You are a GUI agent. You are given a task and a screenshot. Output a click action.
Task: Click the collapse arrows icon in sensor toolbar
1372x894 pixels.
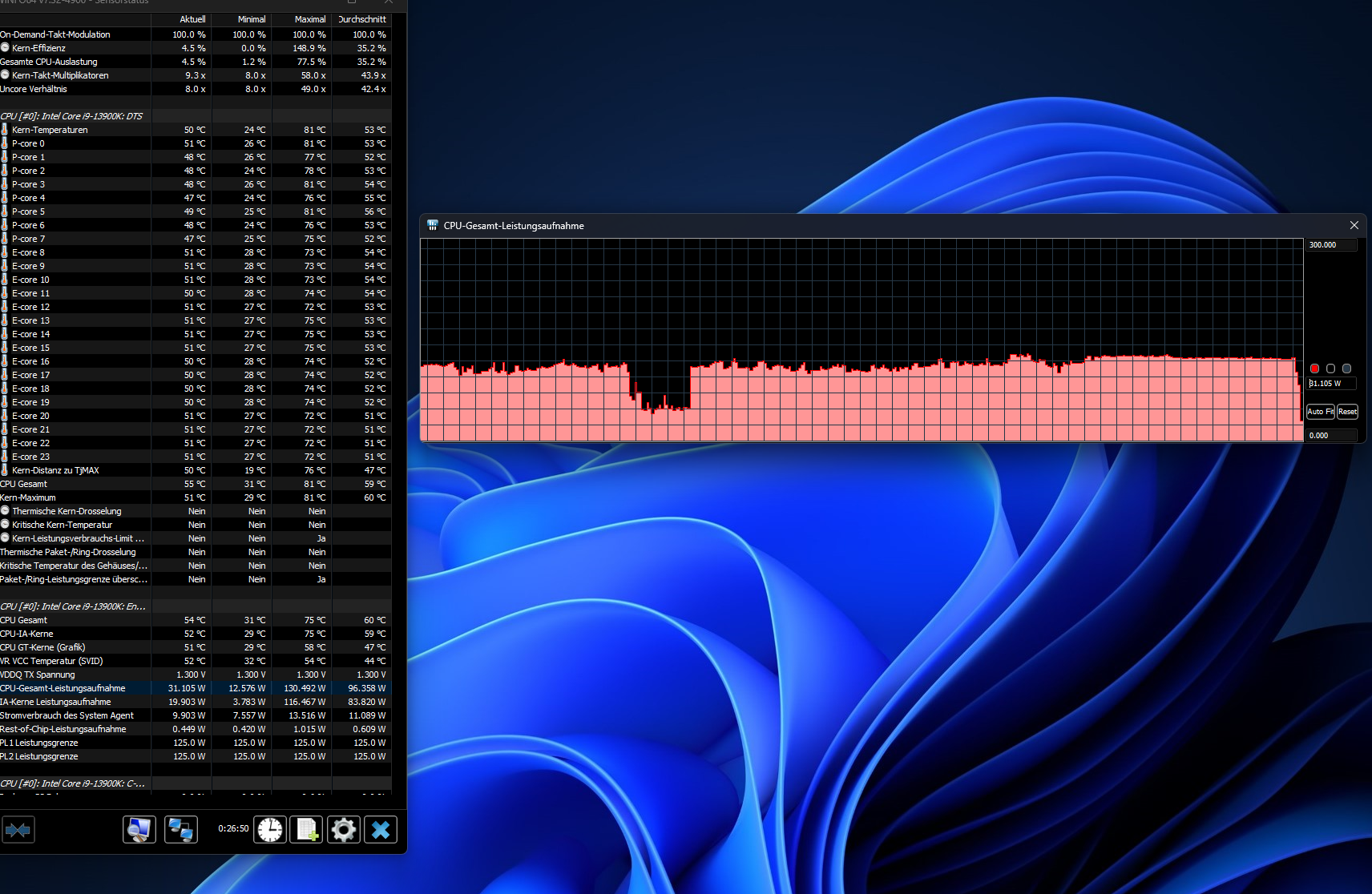click(x=18, y=830)
